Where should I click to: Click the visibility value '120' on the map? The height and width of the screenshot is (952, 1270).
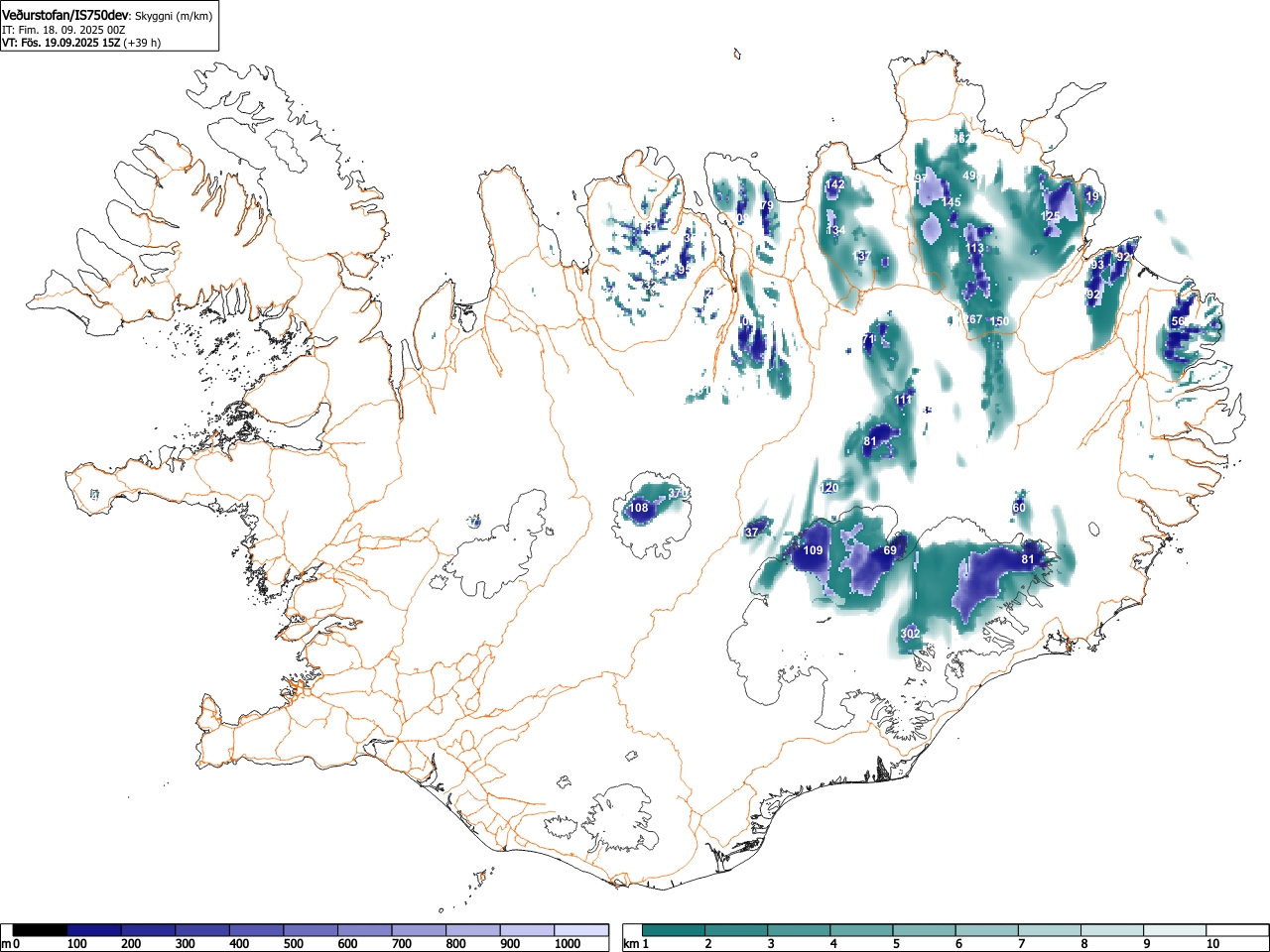[830, 488]
